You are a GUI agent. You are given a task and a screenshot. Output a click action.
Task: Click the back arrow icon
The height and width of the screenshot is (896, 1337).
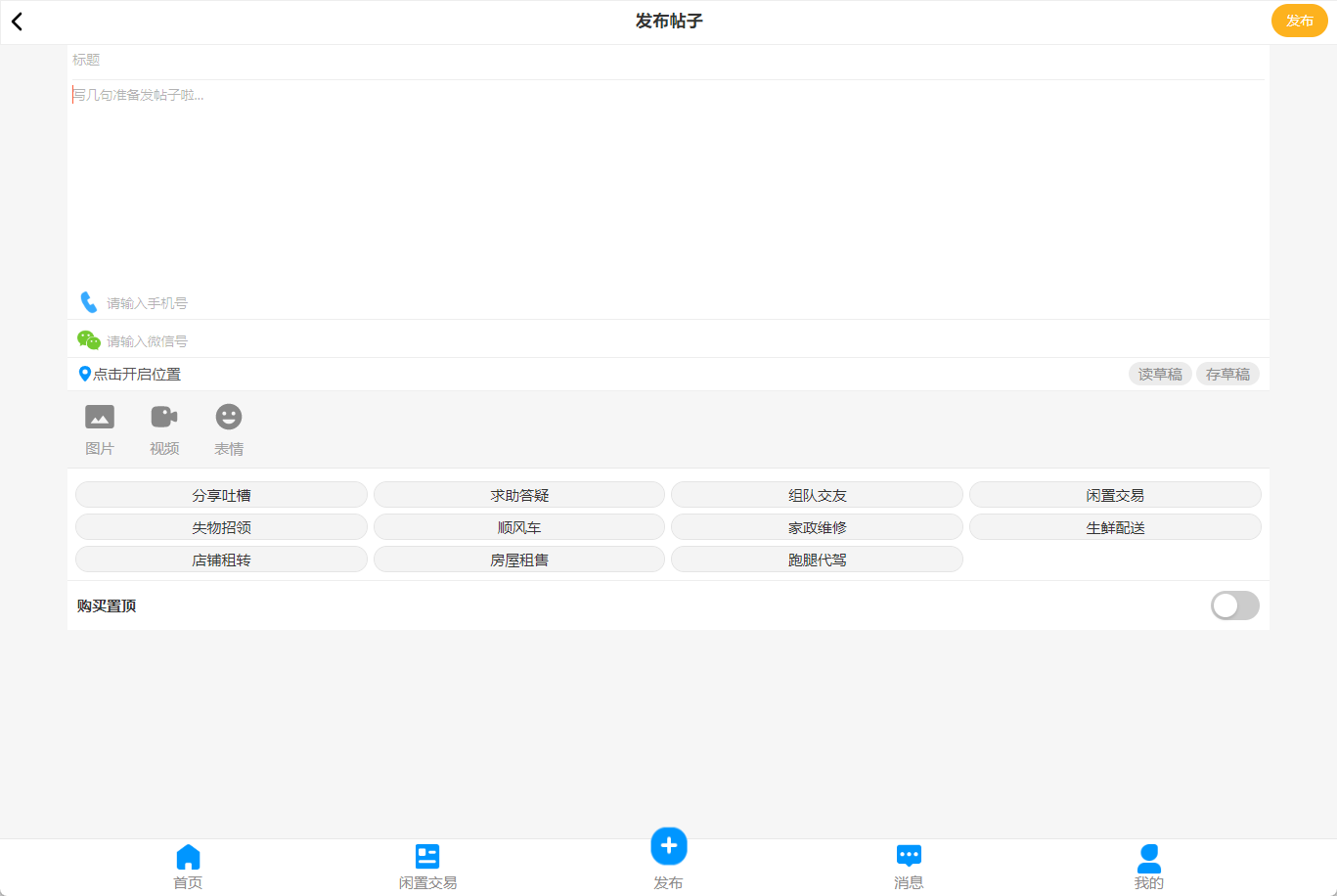click(17, 22)
